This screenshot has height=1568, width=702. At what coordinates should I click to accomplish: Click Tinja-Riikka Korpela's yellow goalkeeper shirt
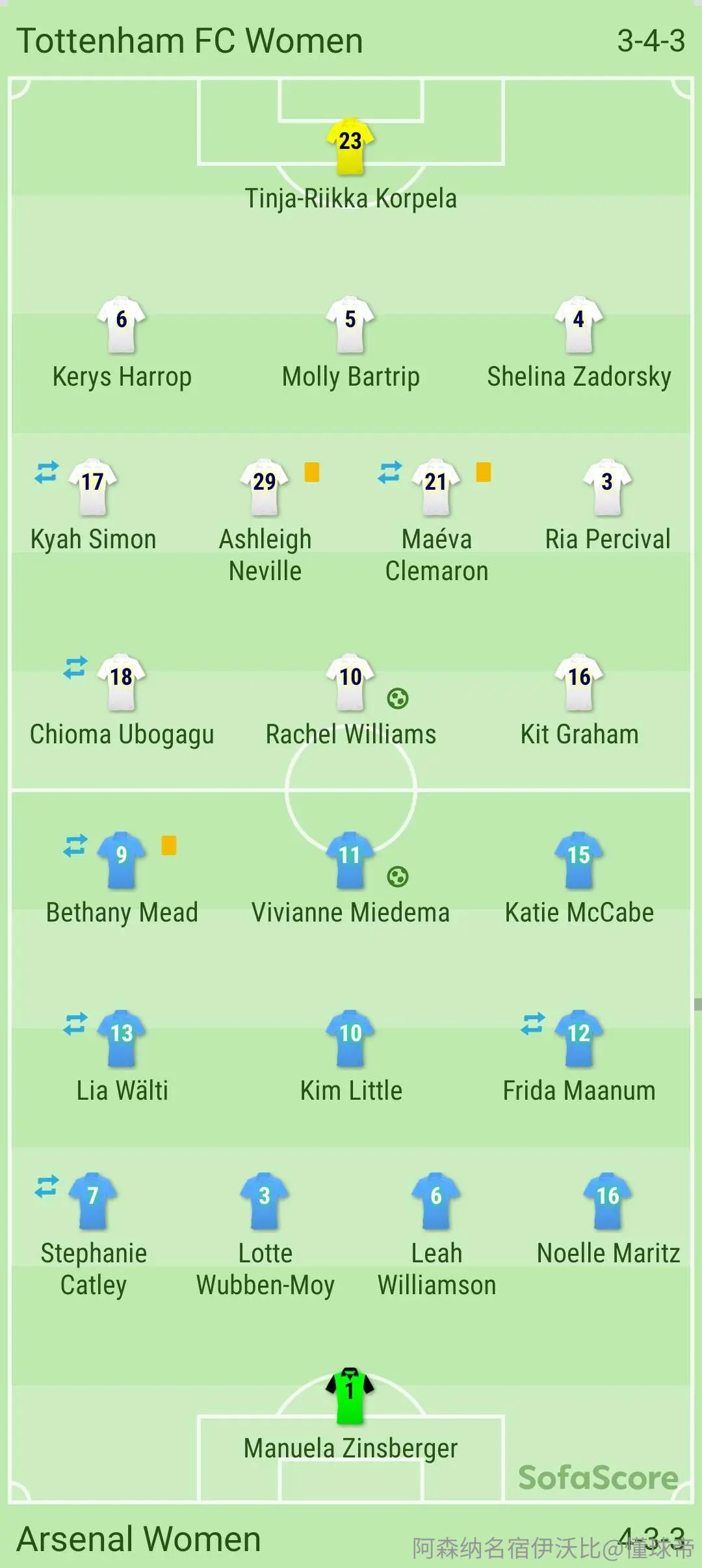click(350, 146)
